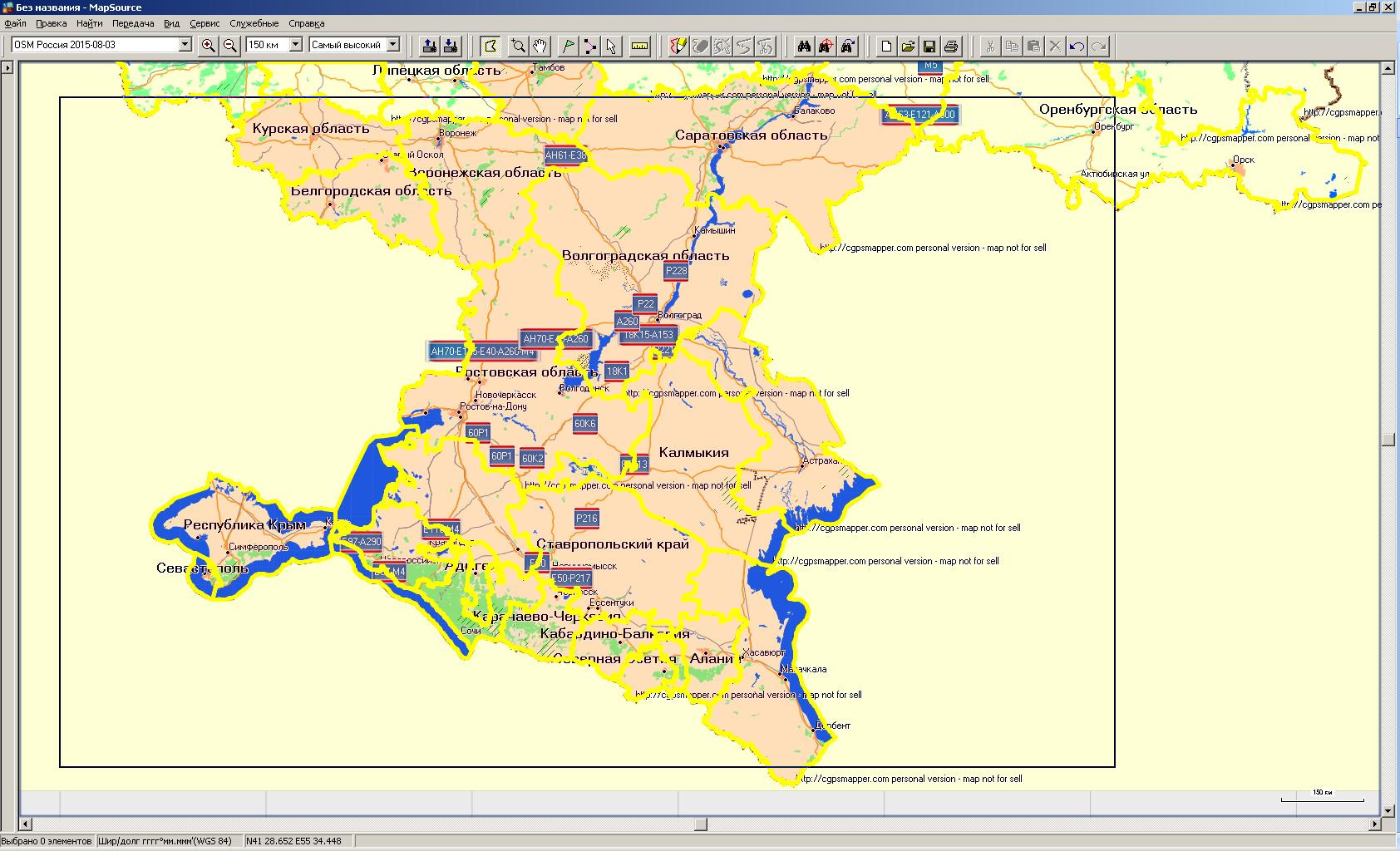Select the Route tool
The image size is (1400, 851).
click(x=590, y=46)
